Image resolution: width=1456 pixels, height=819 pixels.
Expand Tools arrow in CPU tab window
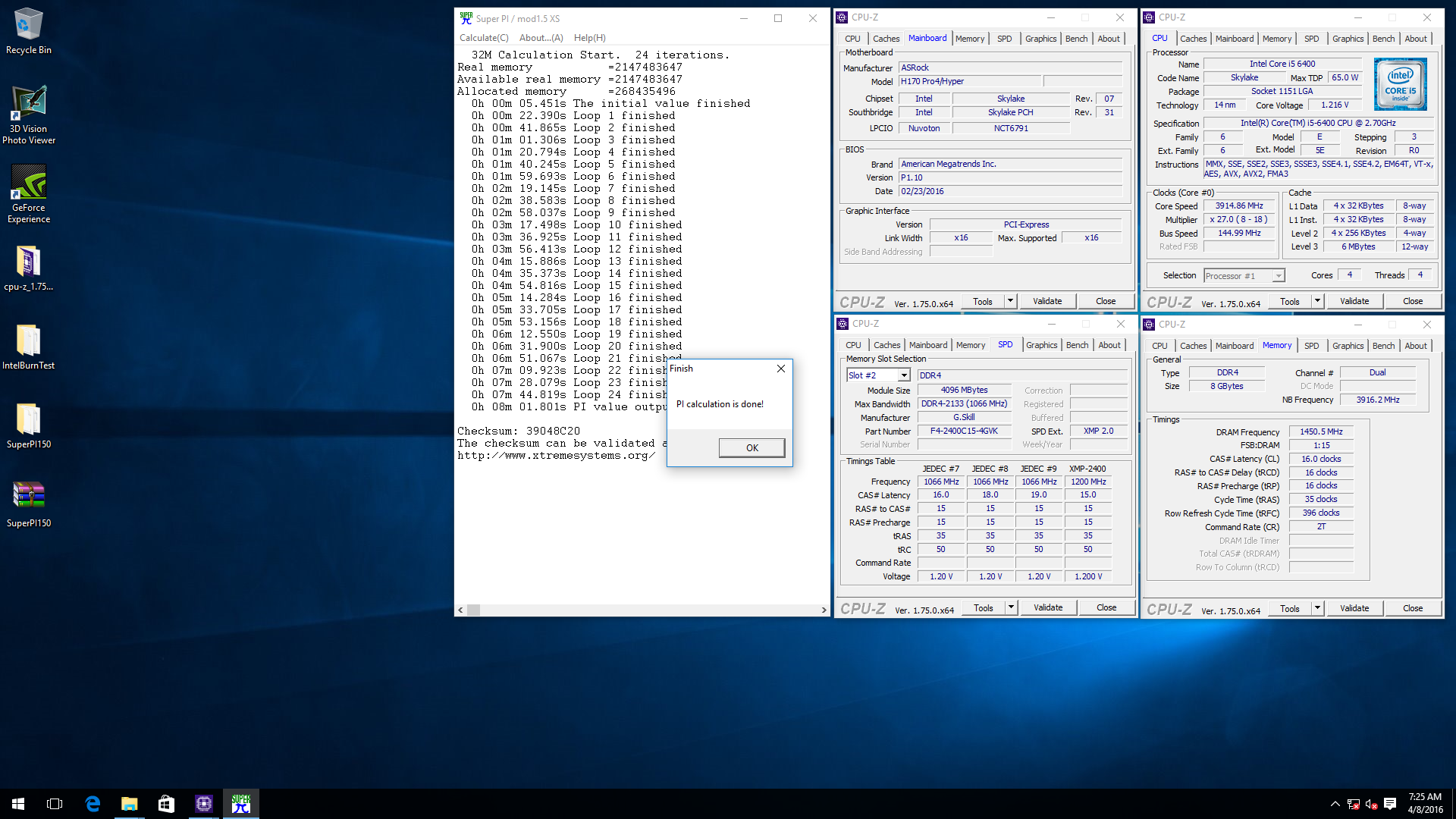point(1317,301)
